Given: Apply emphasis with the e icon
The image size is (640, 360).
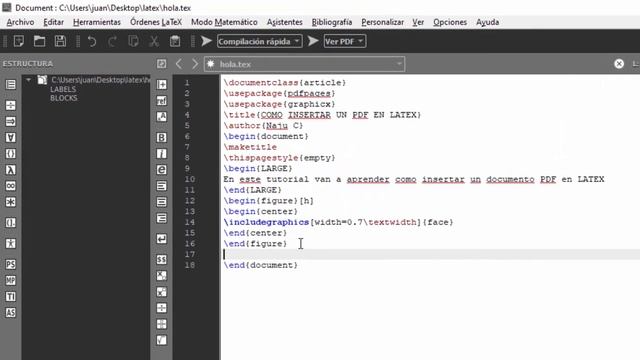Looking at the screenshot, I should (x=162, y=170).
